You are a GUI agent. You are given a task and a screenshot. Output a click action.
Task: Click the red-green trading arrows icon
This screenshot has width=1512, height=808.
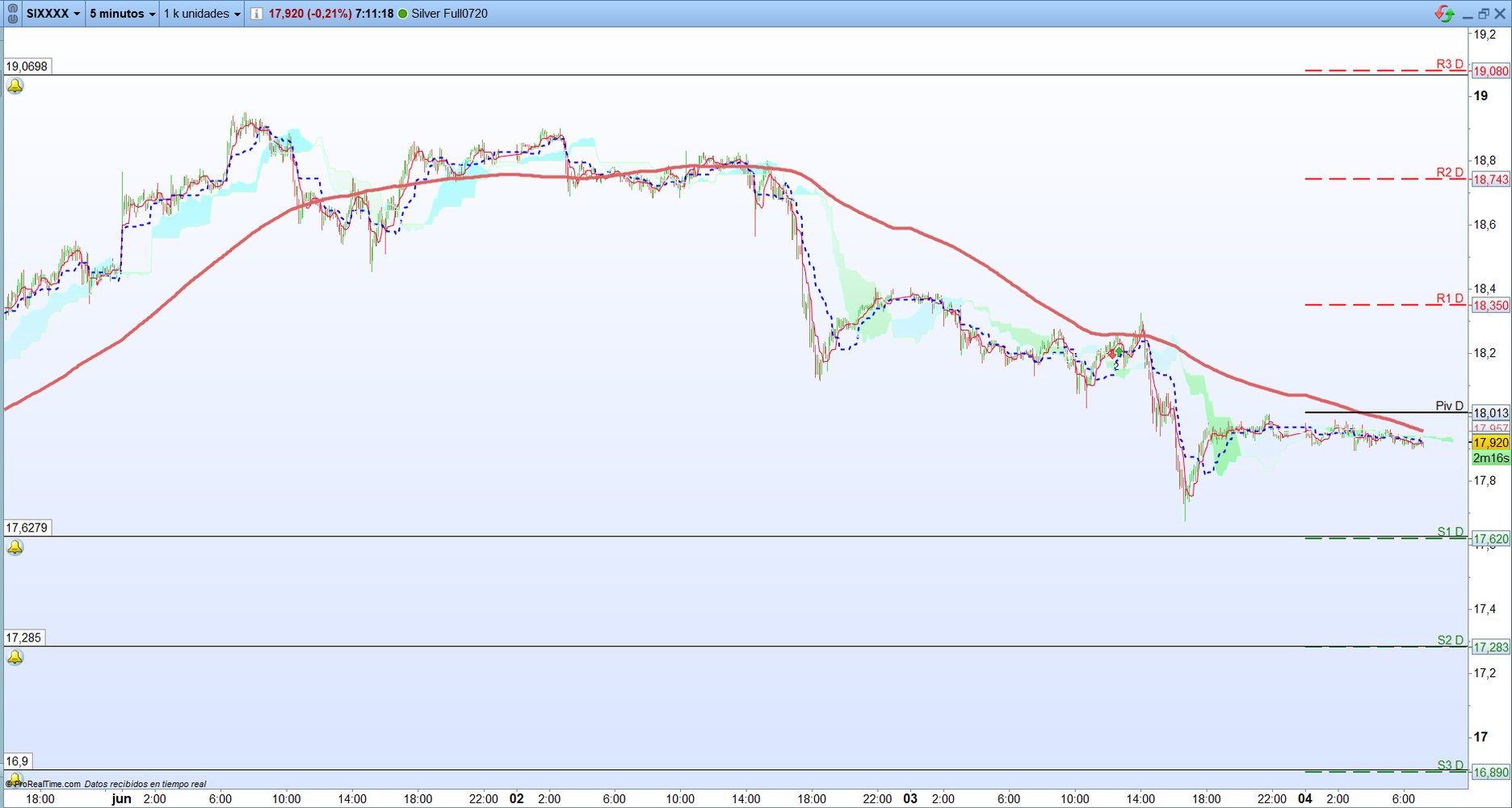1444,14
